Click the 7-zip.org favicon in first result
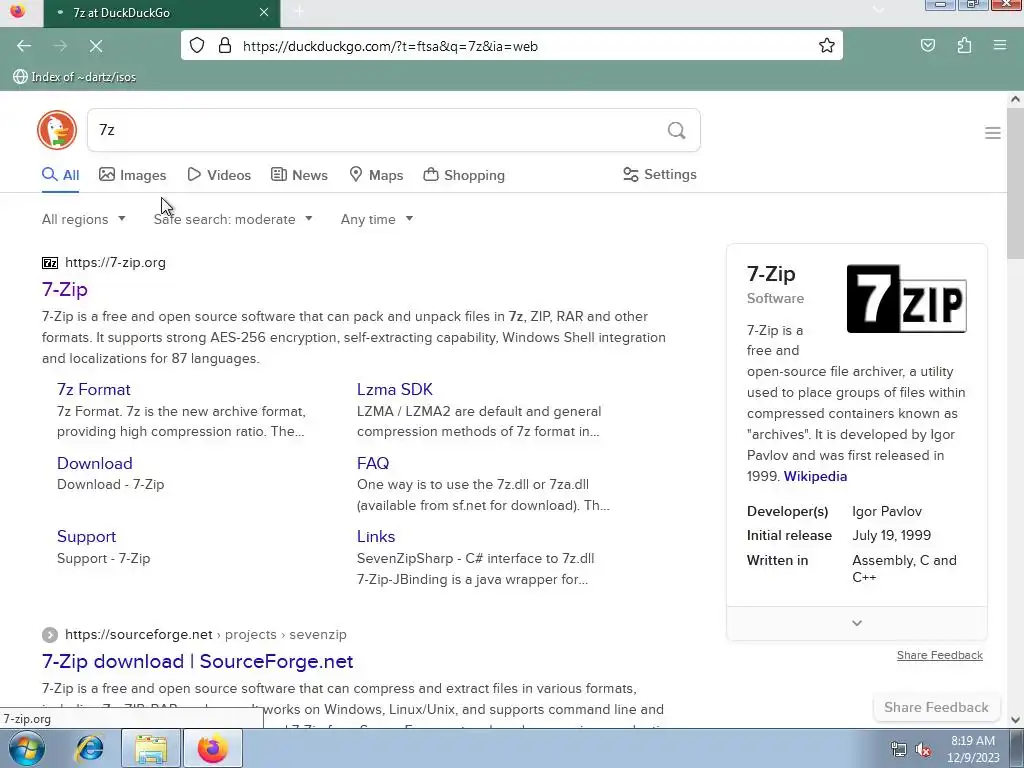The width and height of the screenshot is (1024, 768). (50, 263)
